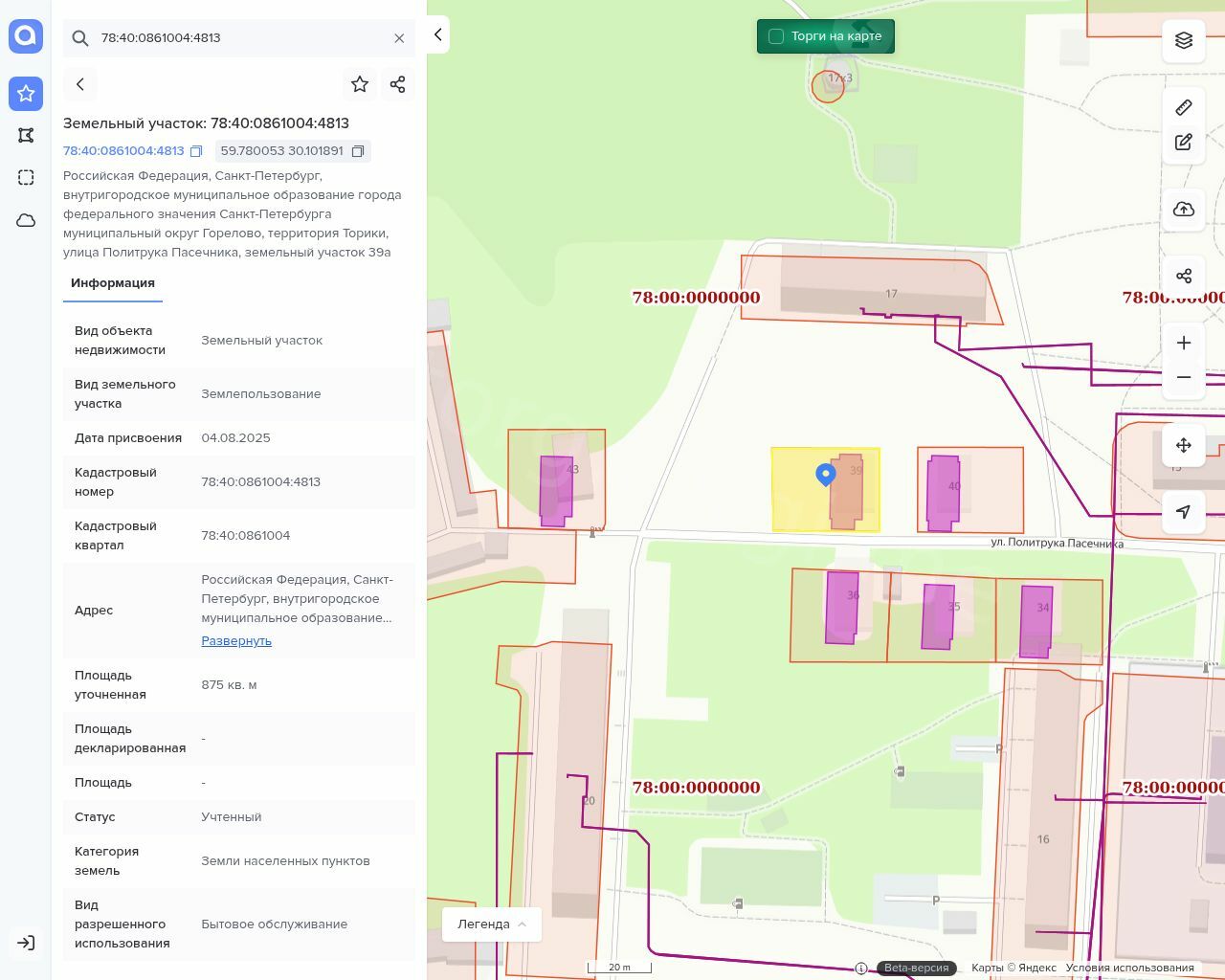Locate my position on the map
The width and height of the screenshot is (1225, 980).
click(1184, 512)
